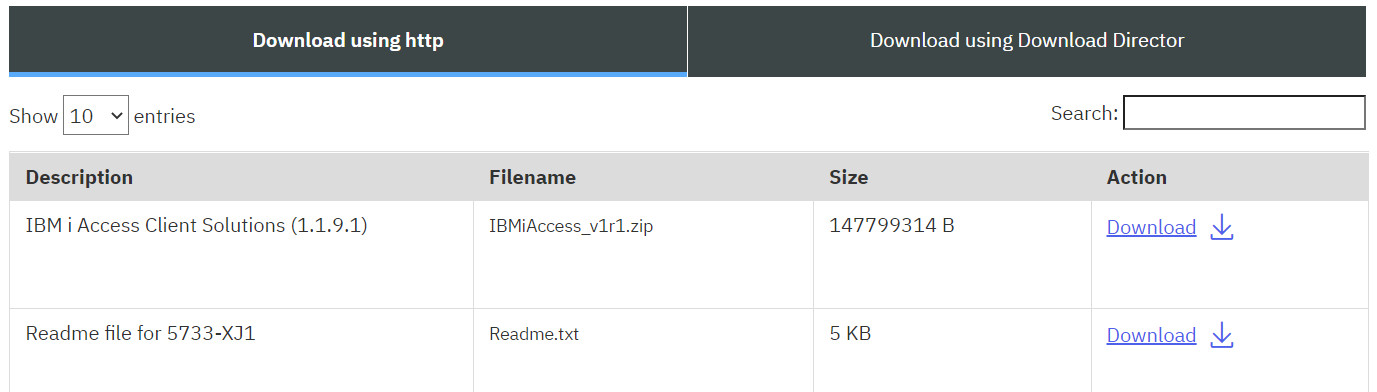Click the 5 KB size cell
Screen dimensions: 1377x392
point(850,334)
